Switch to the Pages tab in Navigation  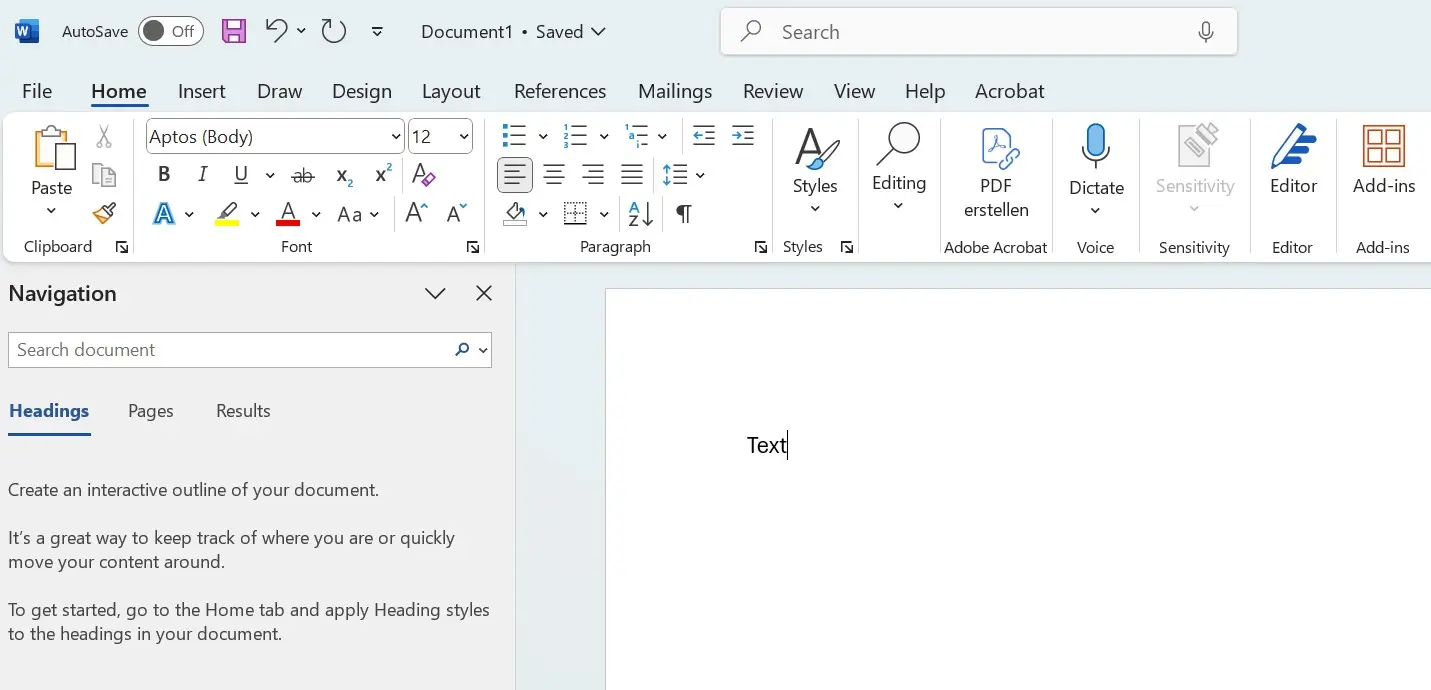tap(150, 411)
